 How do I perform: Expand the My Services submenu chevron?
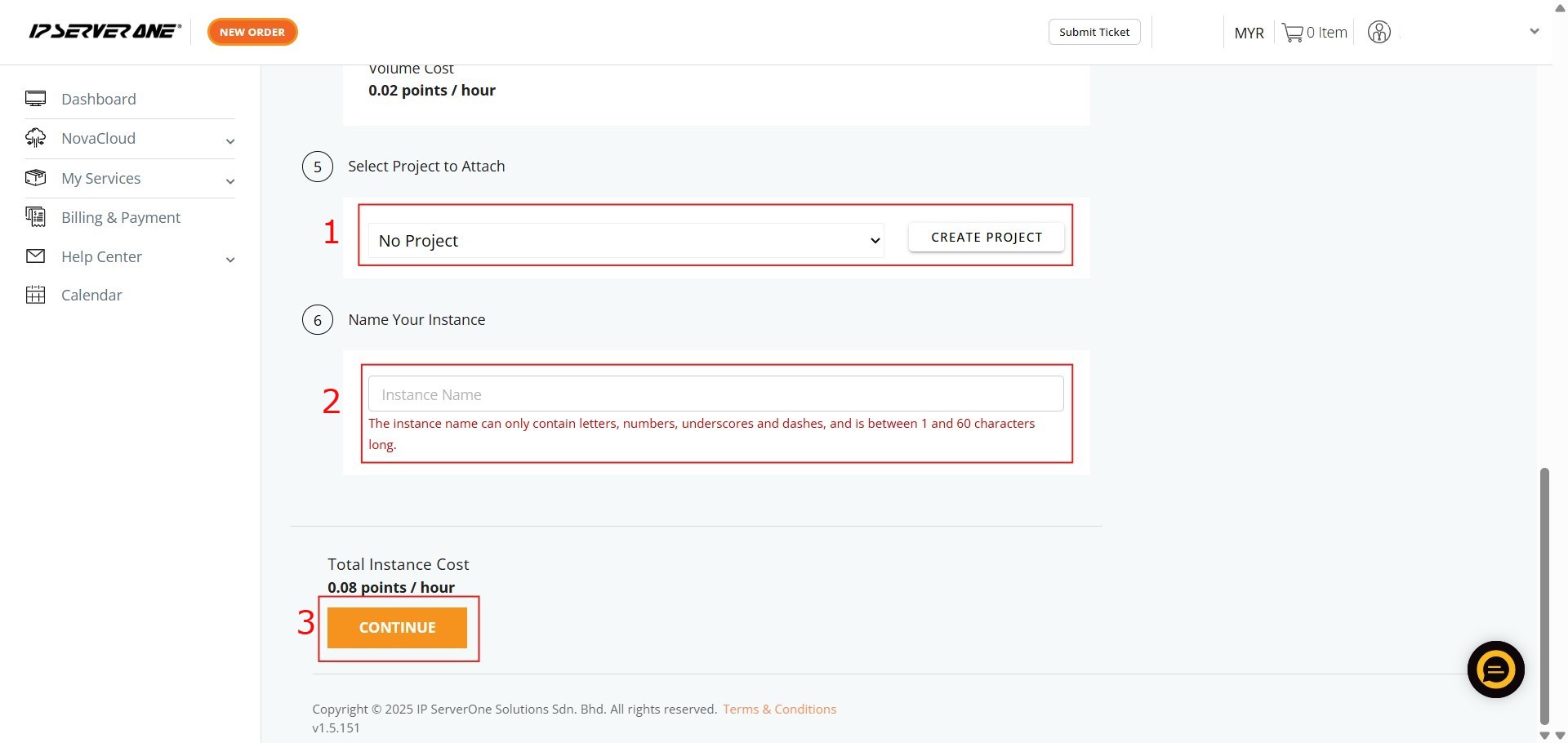click(230, 181)
